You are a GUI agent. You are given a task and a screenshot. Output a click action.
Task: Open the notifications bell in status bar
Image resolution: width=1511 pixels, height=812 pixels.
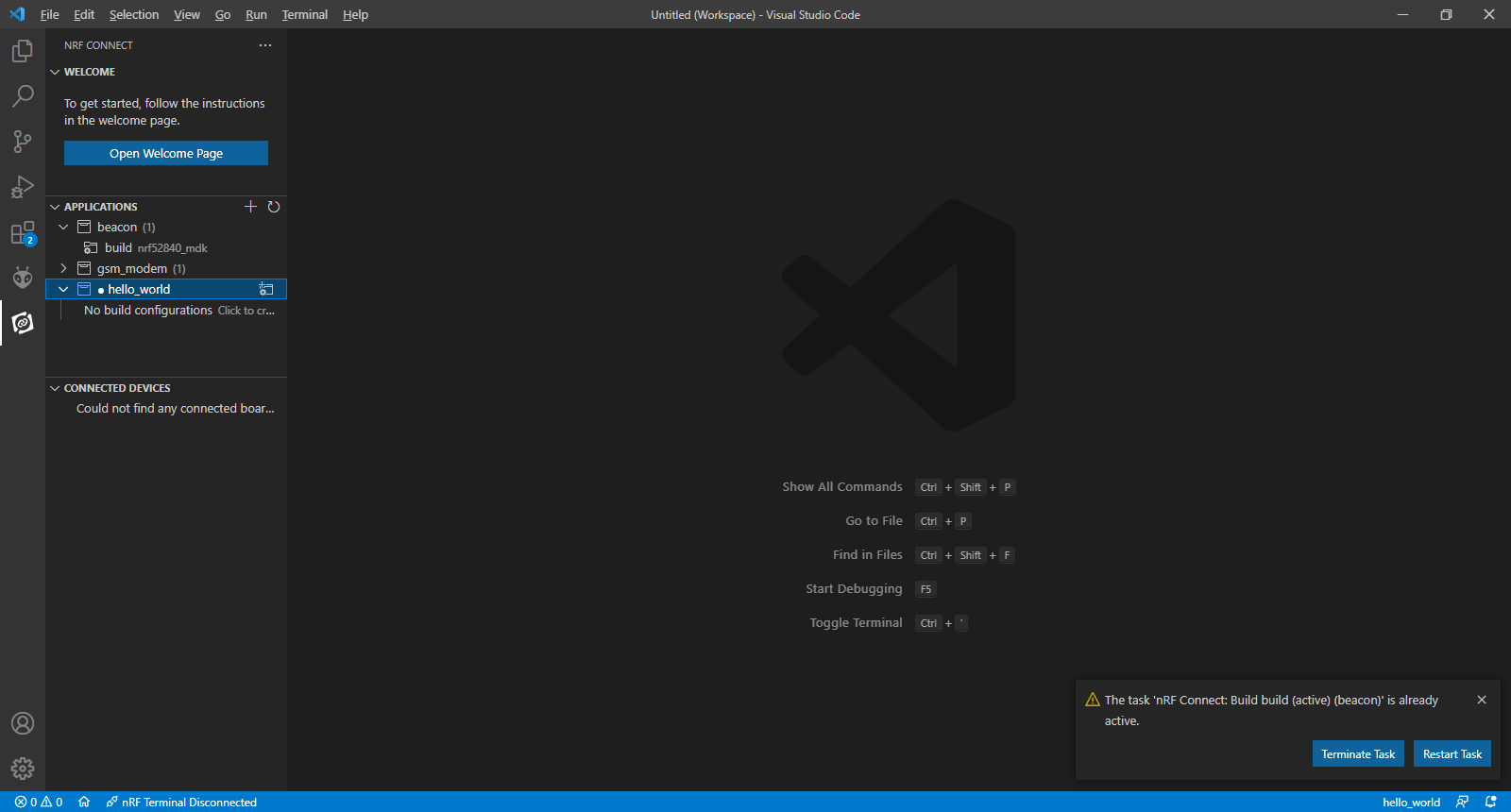(x=1491, y=803)
